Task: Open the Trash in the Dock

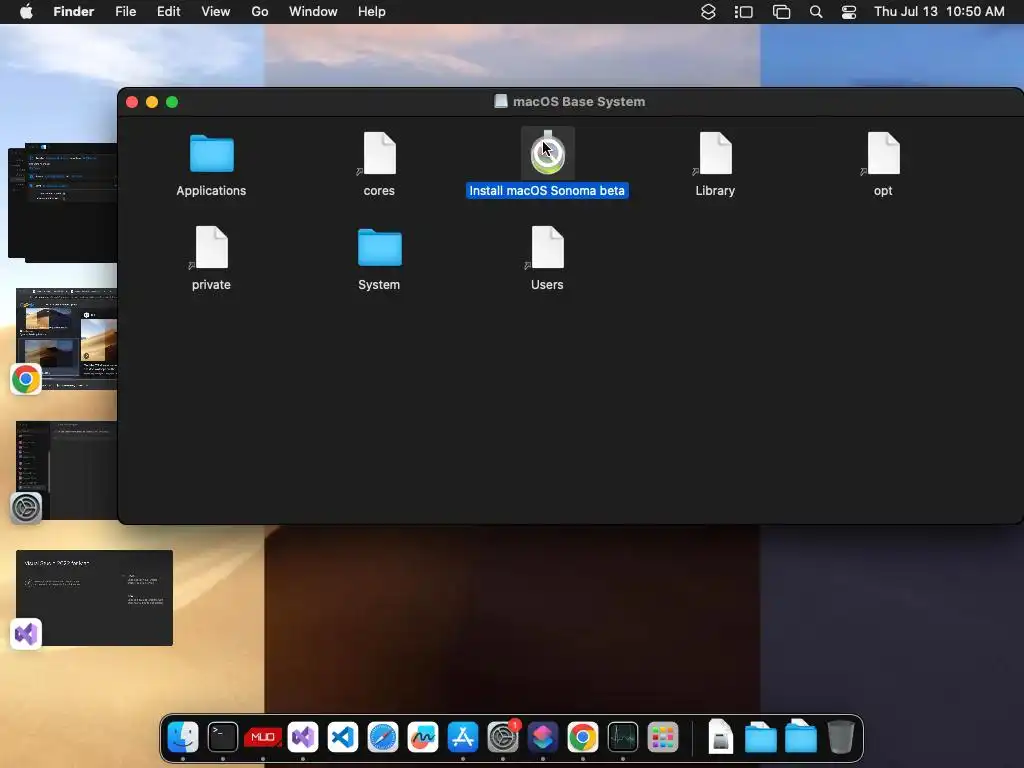Action: tap(840, 737)
